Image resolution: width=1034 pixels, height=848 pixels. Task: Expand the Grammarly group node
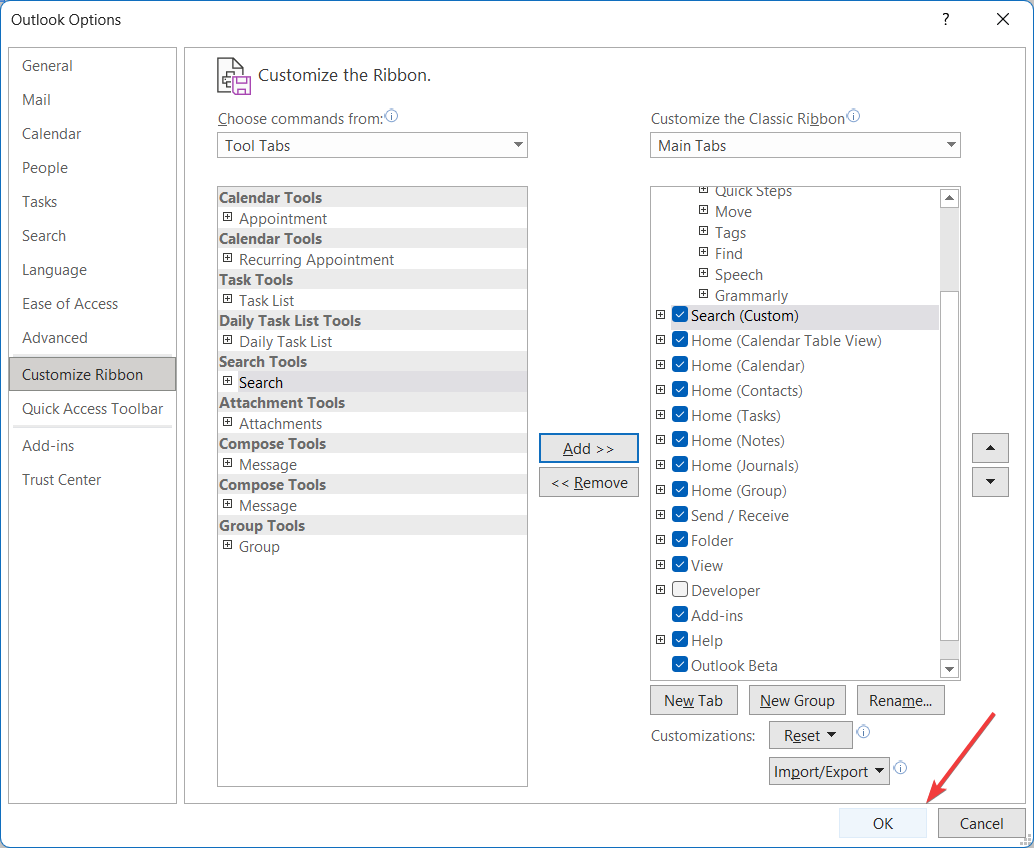[x=704, y=294]
